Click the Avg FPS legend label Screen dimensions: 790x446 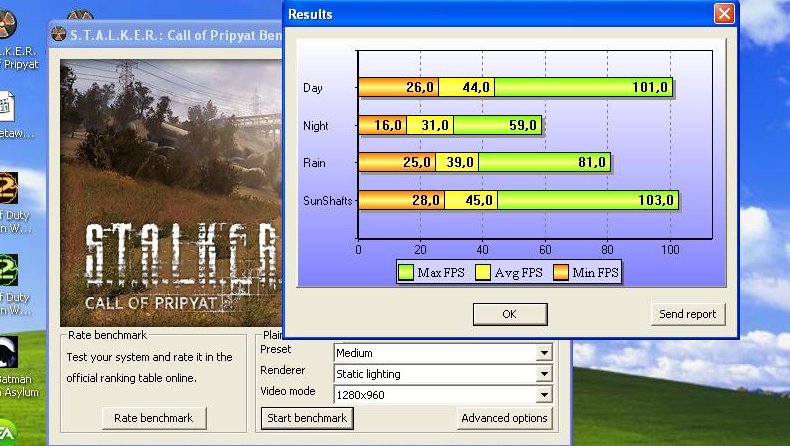[x=518, y=273]
